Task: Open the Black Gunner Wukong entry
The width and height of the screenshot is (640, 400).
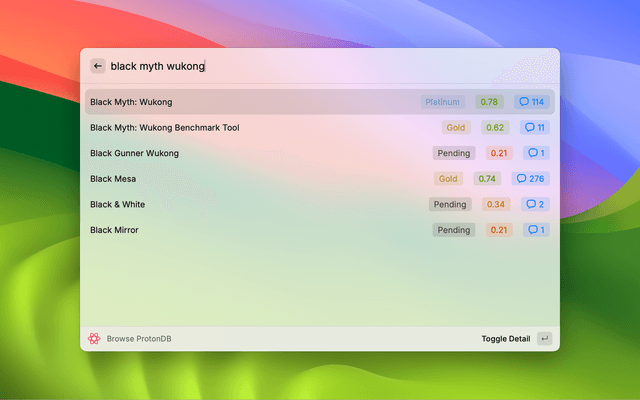Action: 134,153
